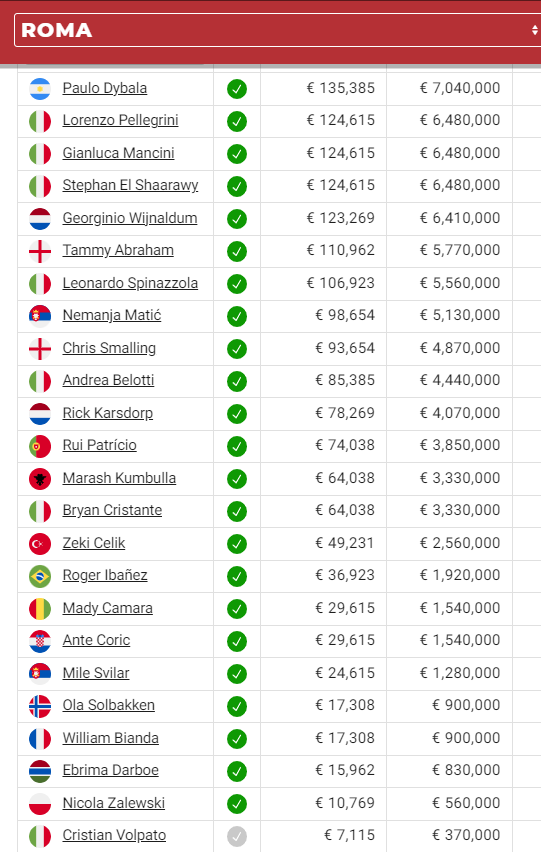Click Portugal flag beside Rui Patrício
This screenshot has width=541, height=852.
[x=40, y=446]
